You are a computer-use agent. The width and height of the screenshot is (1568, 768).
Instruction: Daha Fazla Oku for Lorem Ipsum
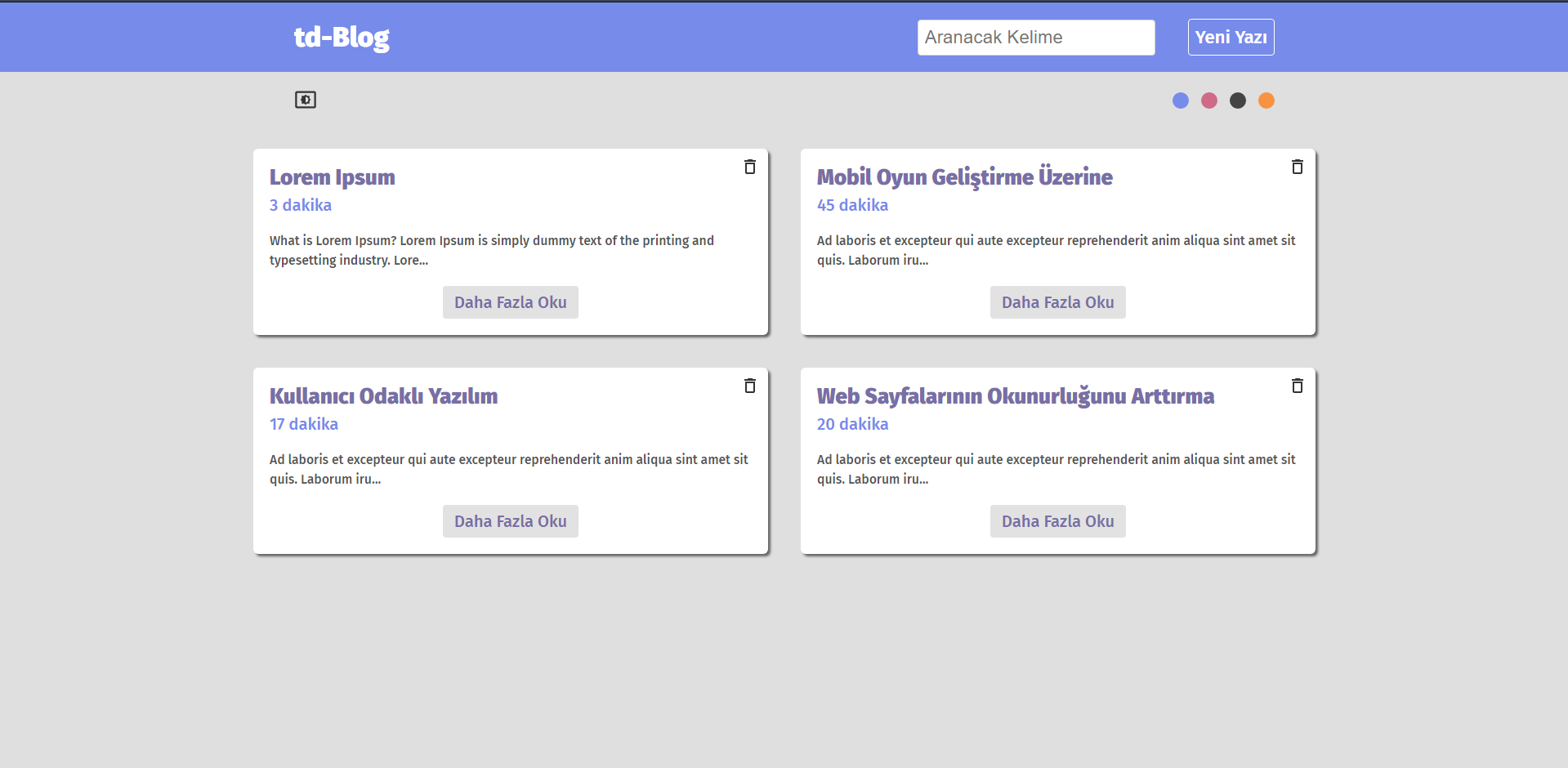coord(511,302)
